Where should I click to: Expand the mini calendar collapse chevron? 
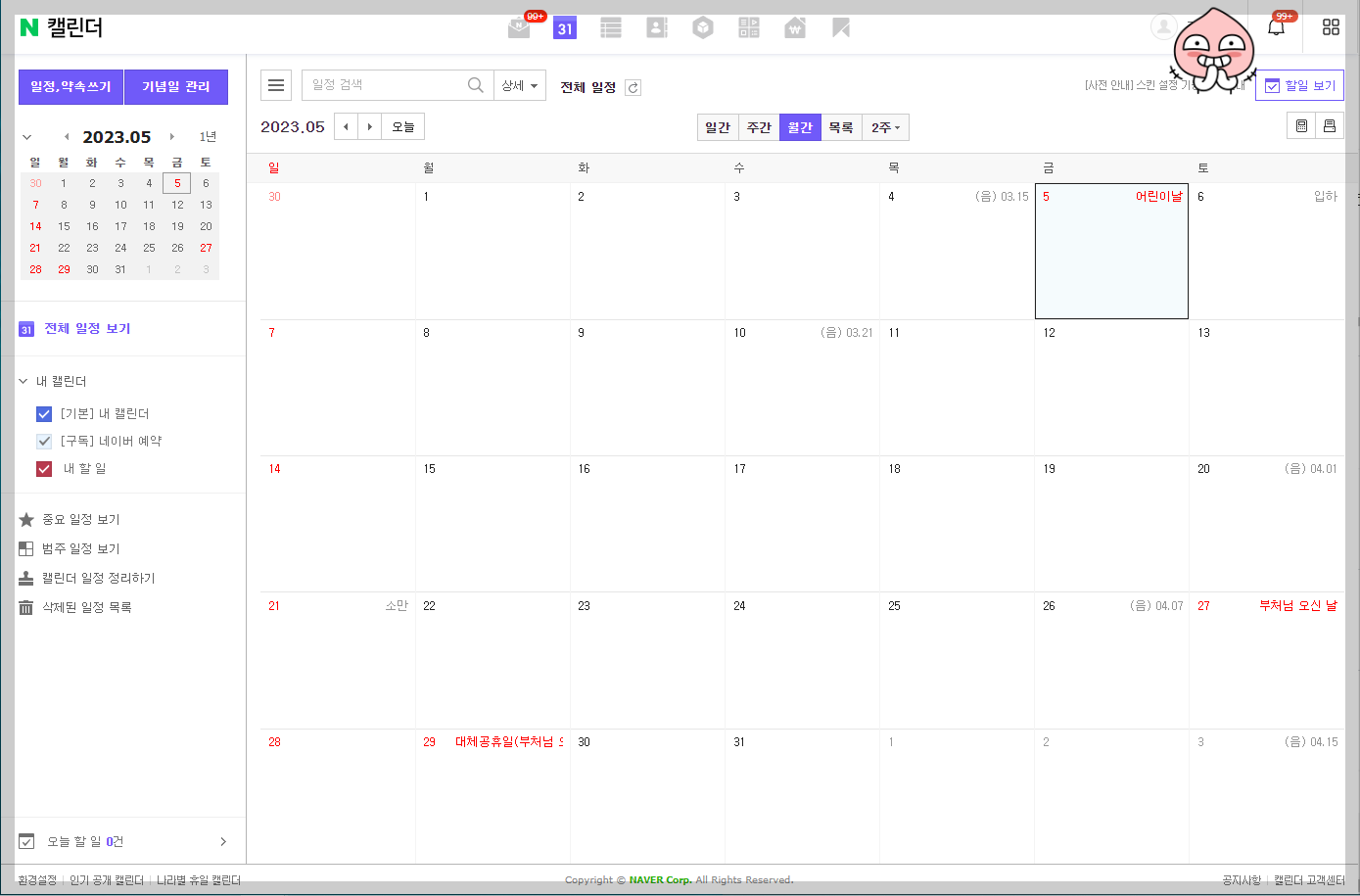(26, 137)
